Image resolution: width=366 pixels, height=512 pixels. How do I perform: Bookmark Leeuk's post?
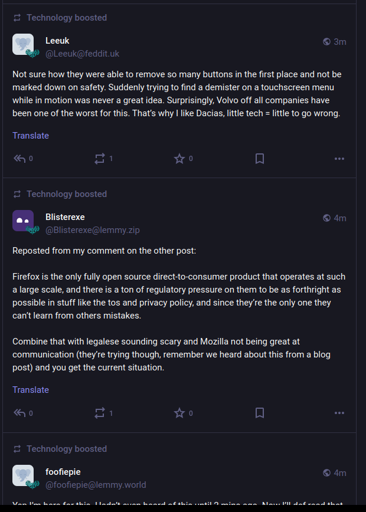click(x=260, y=159)
